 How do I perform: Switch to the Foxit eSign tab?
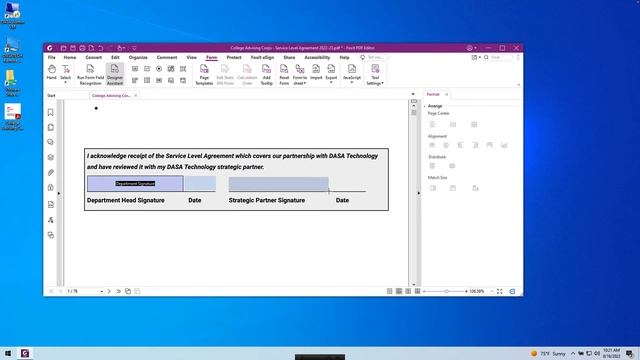click(x=262, y=58)
